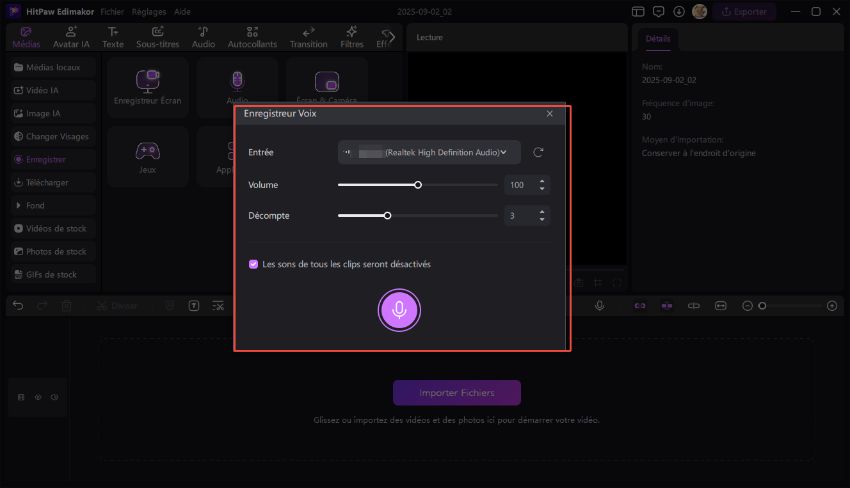Open GIFs de stock in the sidebar
The image size is (850, 488).
pyautogui.click(x=53, y=275)
